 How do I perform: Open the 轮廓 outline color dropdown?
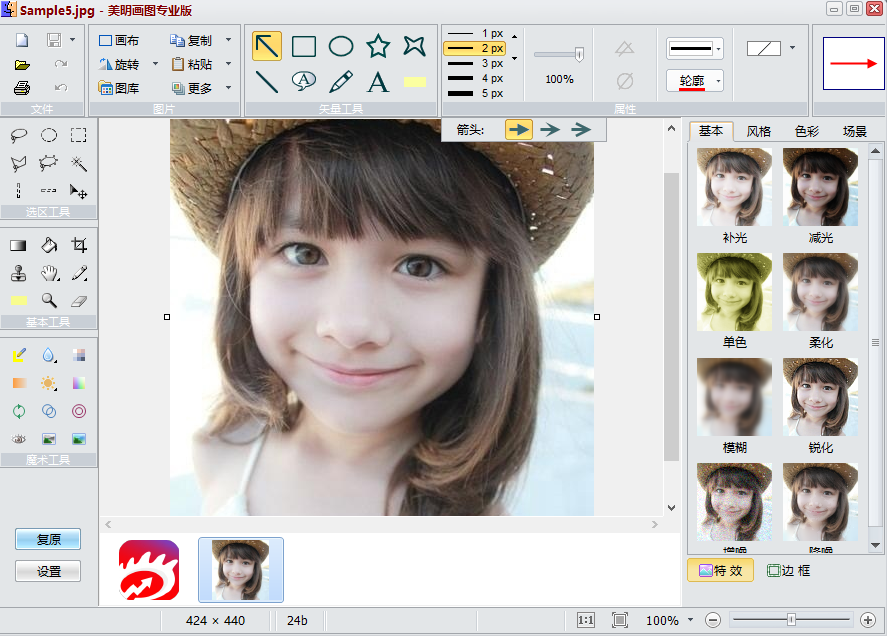pyautogui.click(x=718, y=81)
